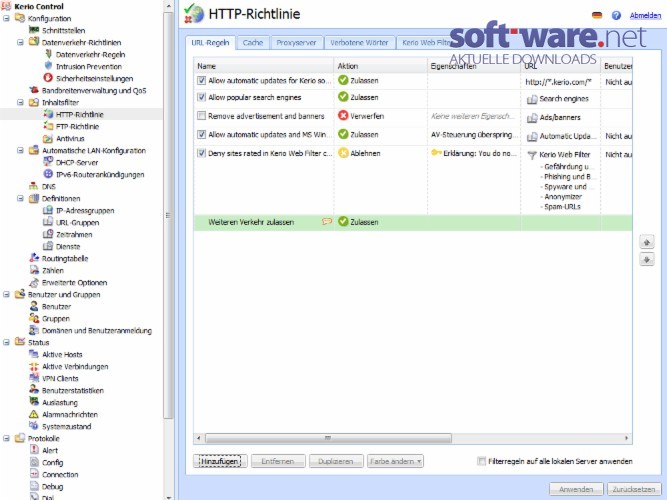667x500 pixels.
Task: Open Benutzerstatistiken in Status
Action: pos(73,390)
